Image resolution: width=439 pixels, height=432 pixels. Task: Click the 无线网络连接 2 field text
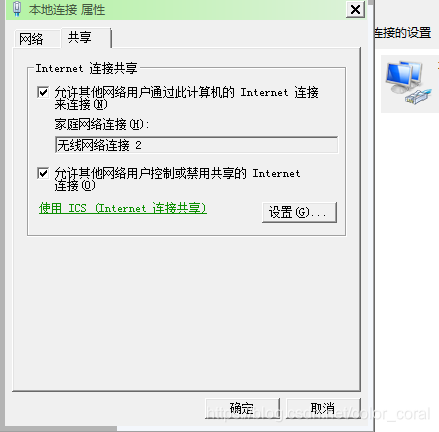(x=99, y=145)
